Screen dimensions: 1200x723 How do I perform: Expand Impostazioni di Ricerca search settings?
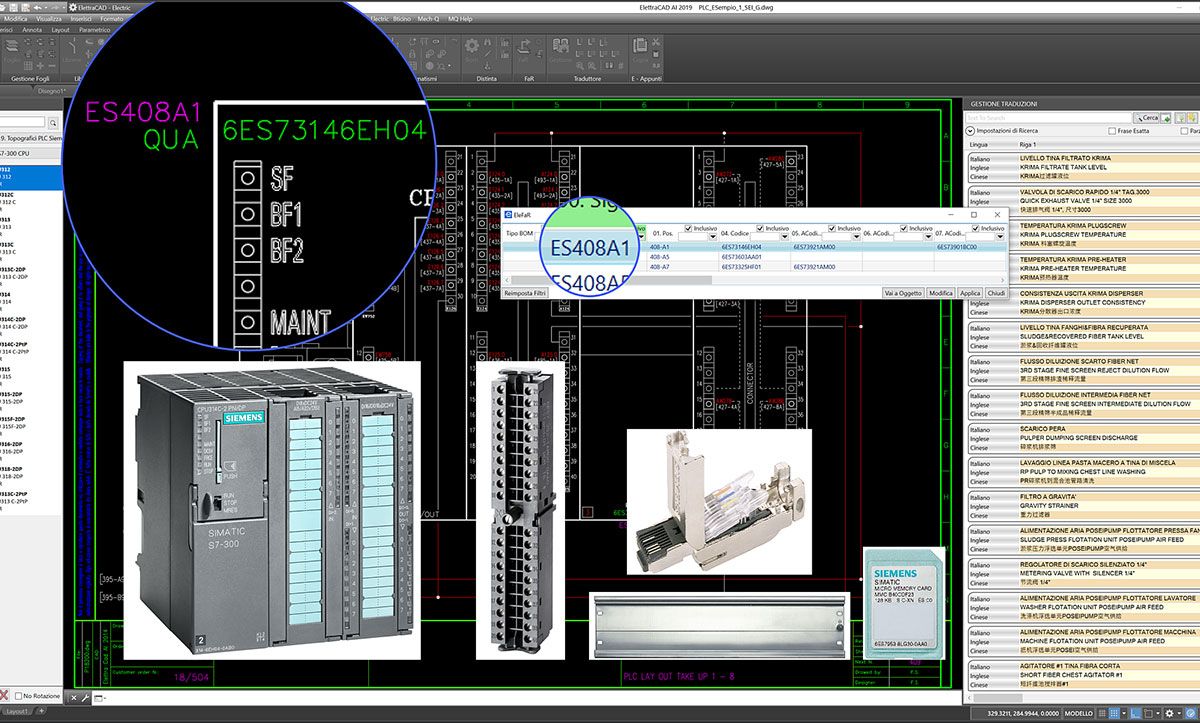(971, 131)
